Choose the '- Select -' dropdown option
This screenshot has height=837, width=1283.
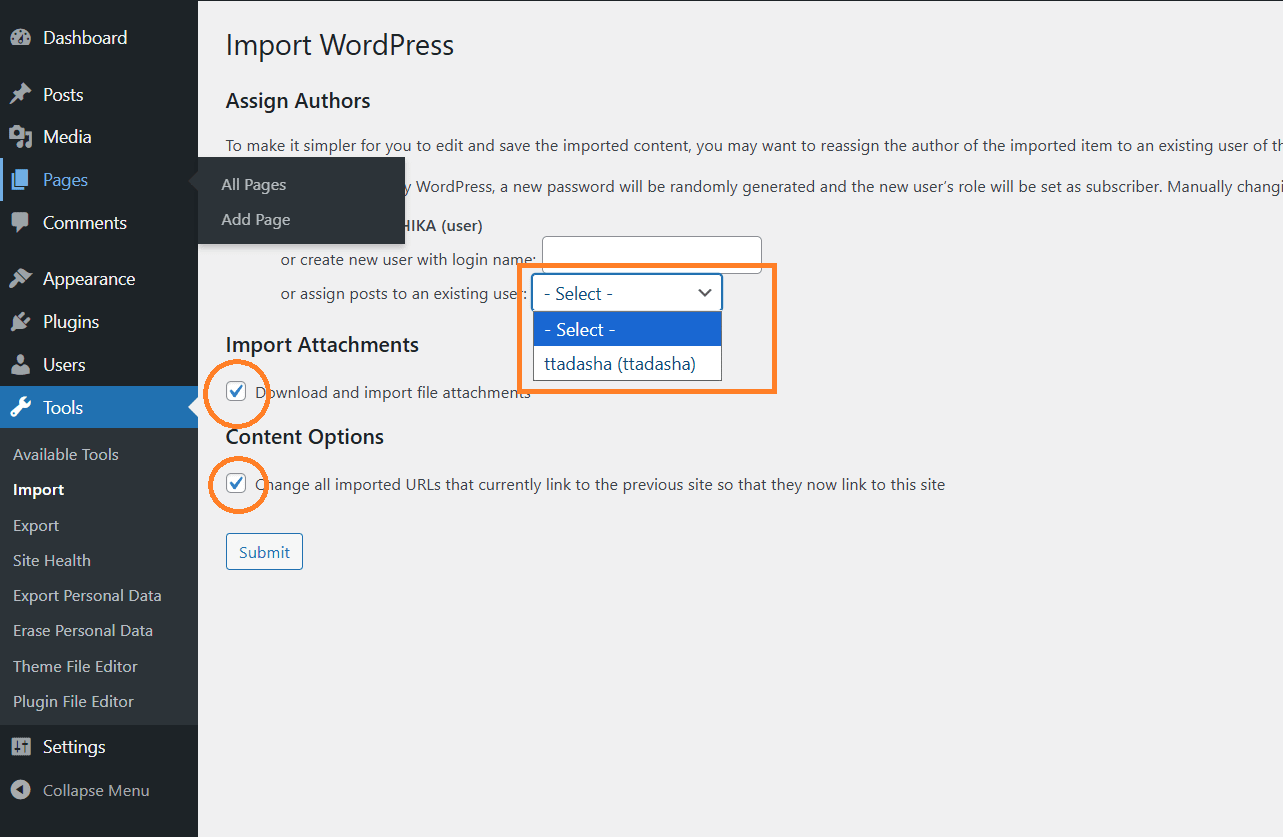tap(627, 329)
